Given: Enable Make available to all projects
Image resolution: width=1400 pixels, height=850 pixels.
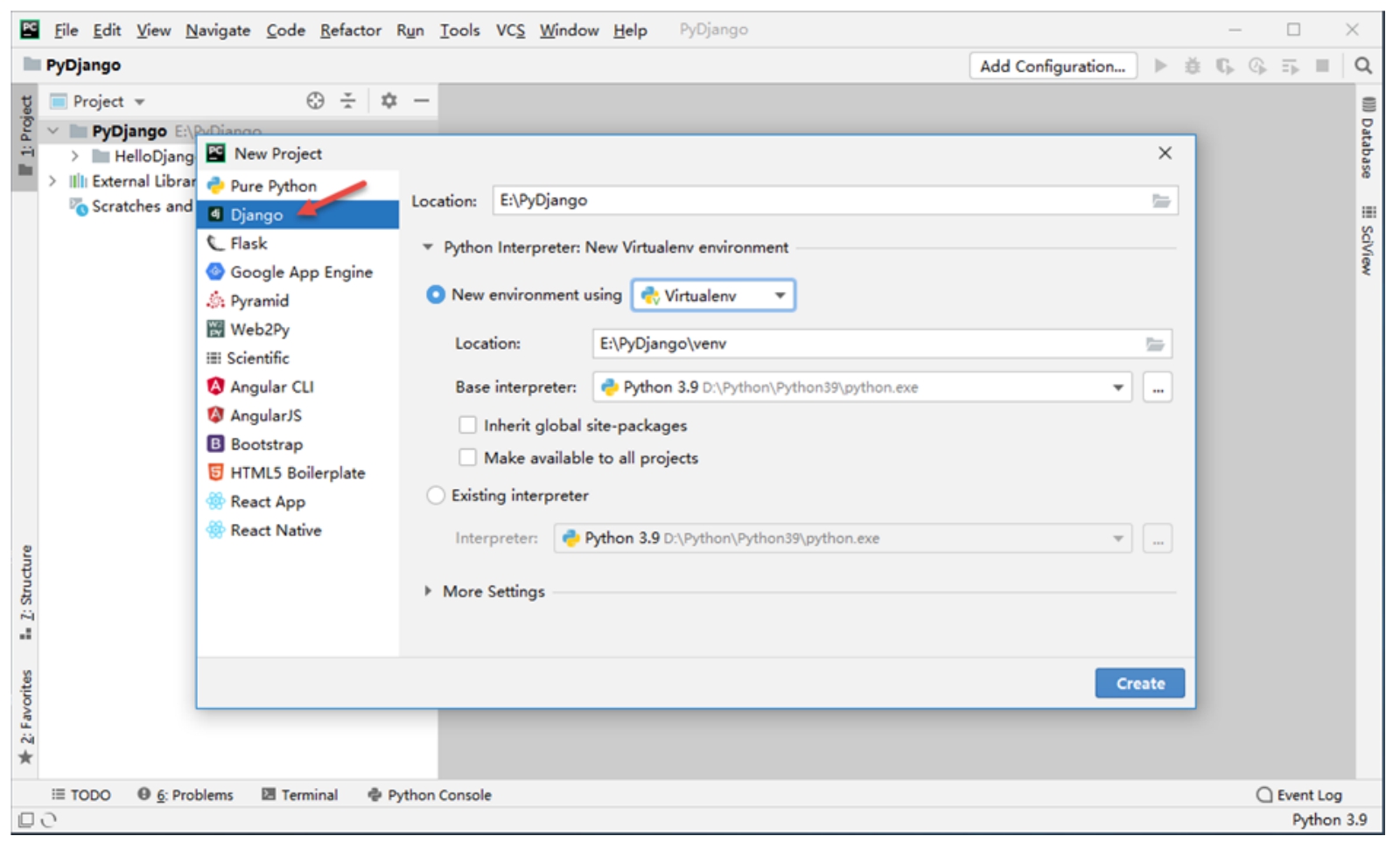Looking at the screenshot, I should (x=467, y=458).
